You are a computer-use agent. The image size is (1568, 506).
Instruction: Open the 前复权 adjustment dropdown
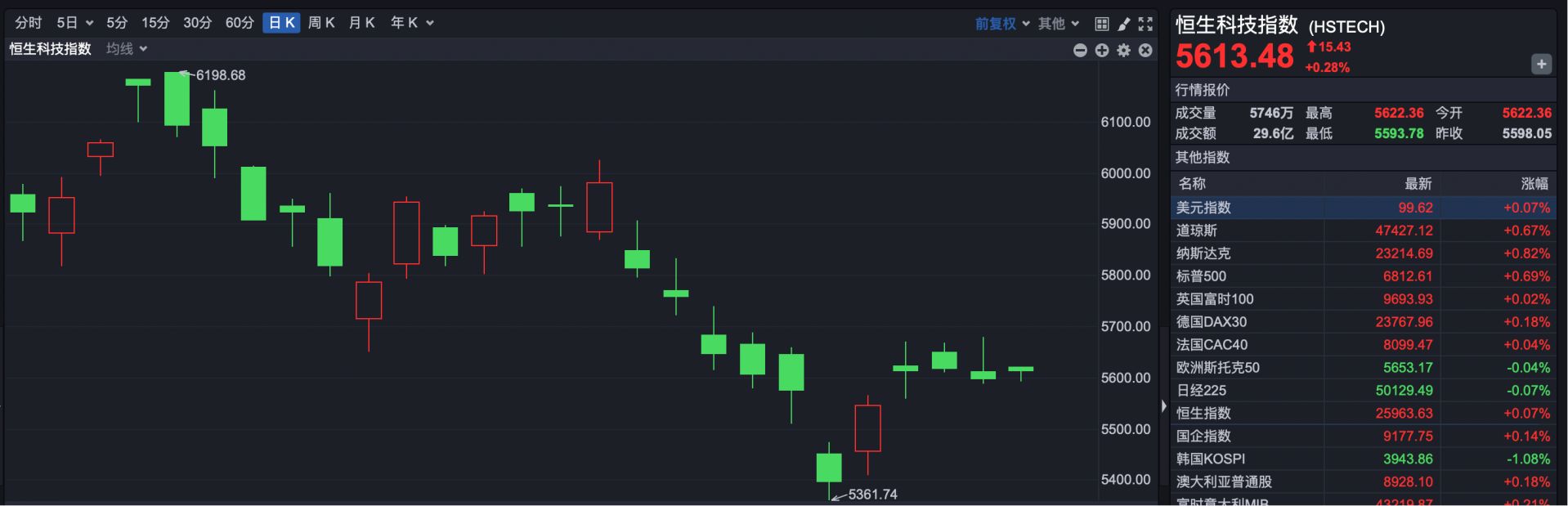tap(1002, 24)
